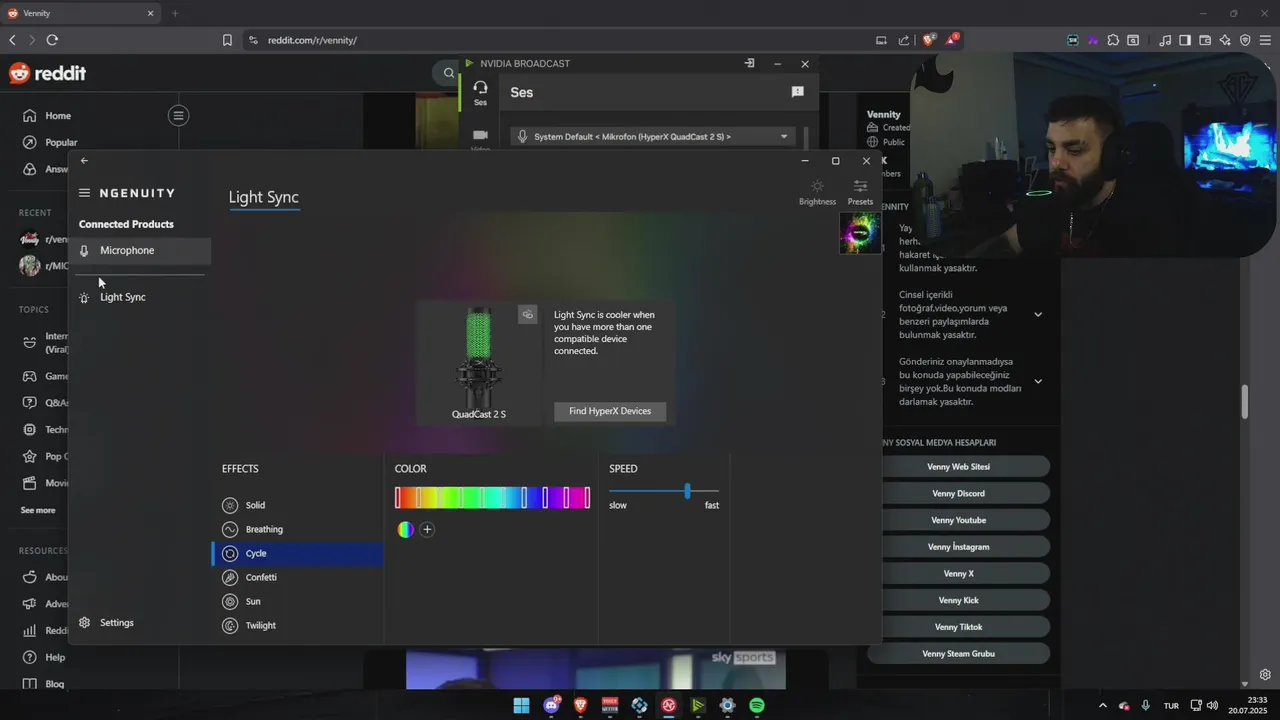The image size is (1280, 720).
Task: Reload the browser page
Action: [52, 40]
